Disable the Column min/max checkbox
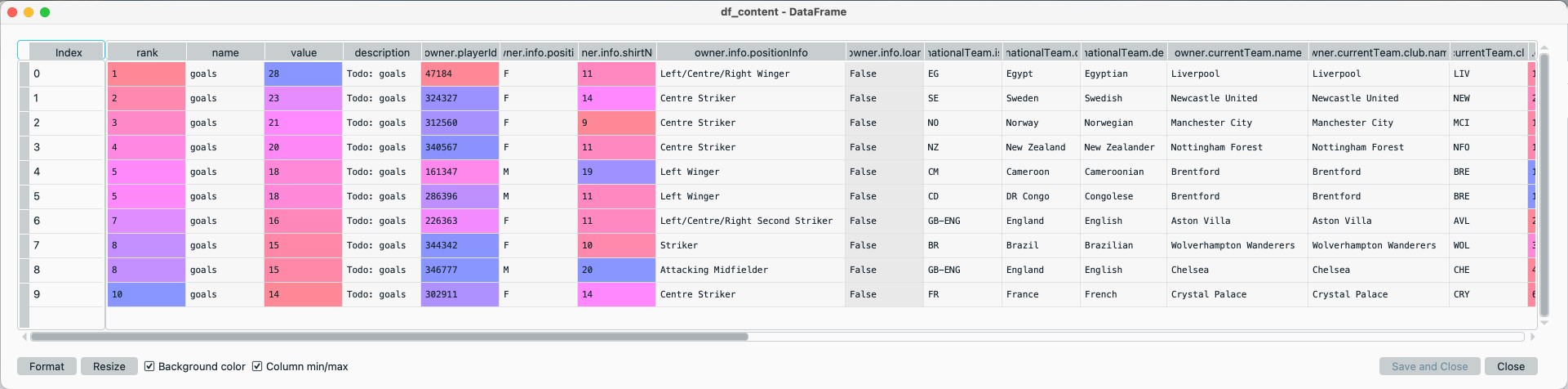 pyautogui.click(x=257, y=366)
